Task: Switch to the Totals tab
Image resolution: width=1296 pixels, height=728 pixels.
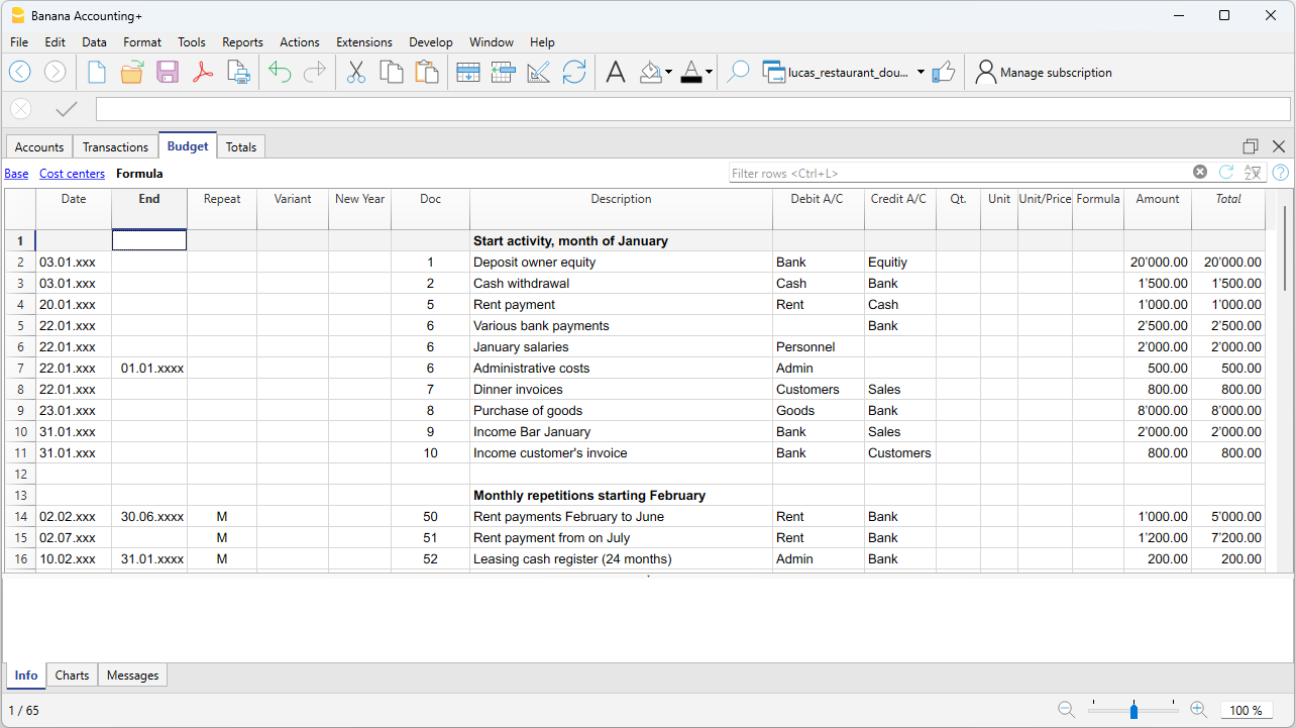Action: click(241, 147)
